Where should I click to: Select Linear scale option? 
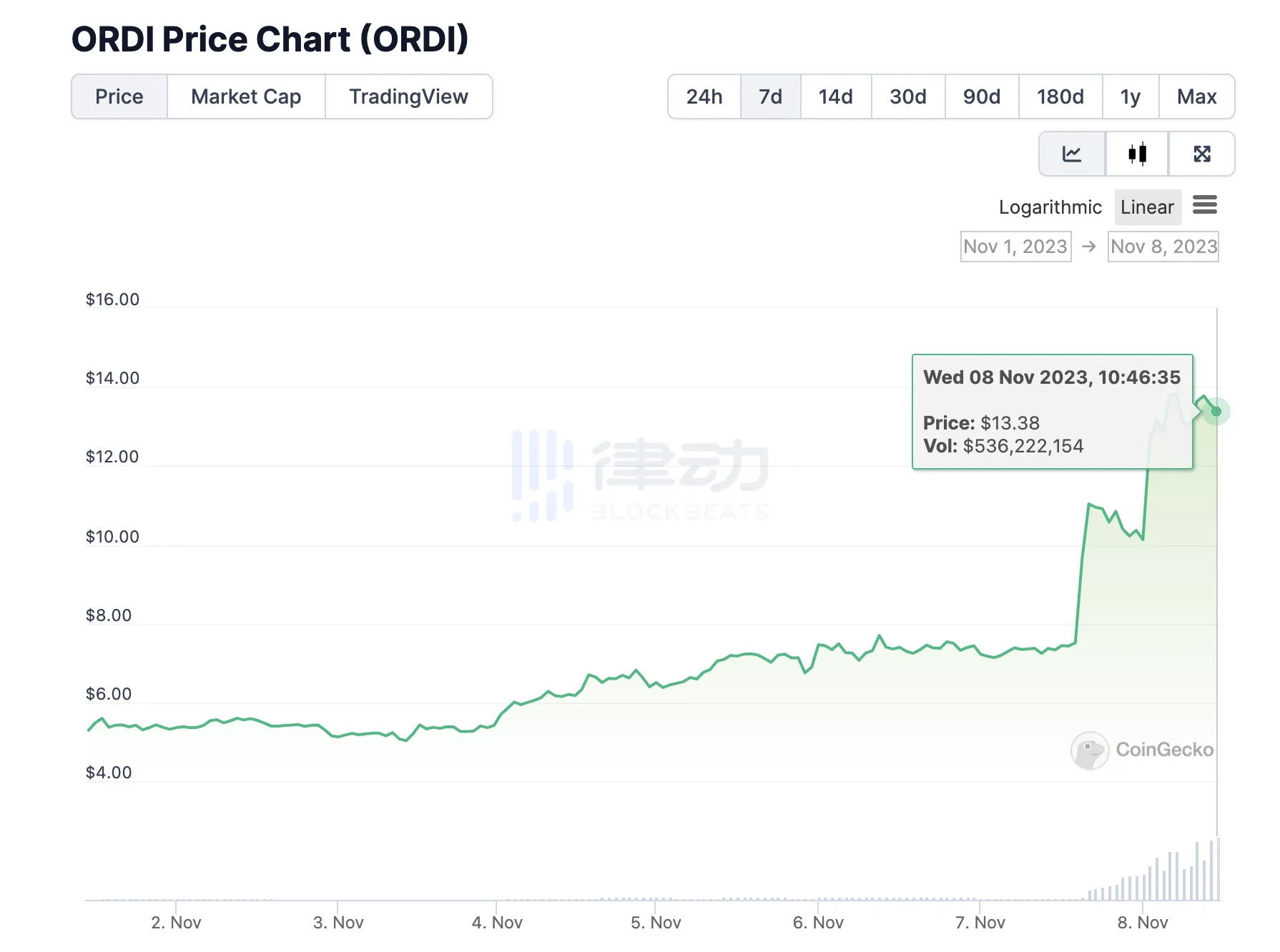(x=1146, y=207)
